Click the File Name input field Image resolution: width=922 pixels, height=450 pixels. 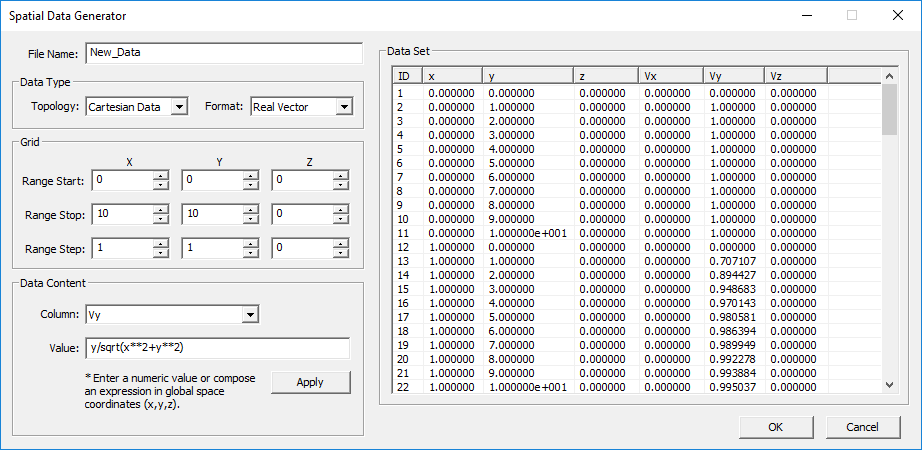pos(223,53)
